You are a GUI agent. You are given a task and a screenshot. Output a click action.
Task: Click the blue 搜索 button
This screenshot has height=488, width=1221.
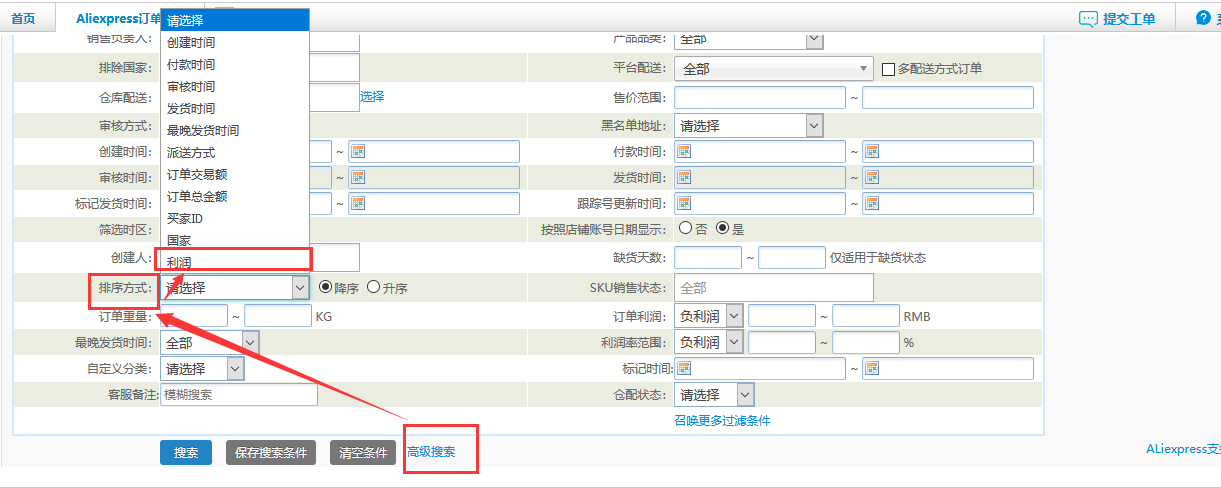click(x=186, y=452)
